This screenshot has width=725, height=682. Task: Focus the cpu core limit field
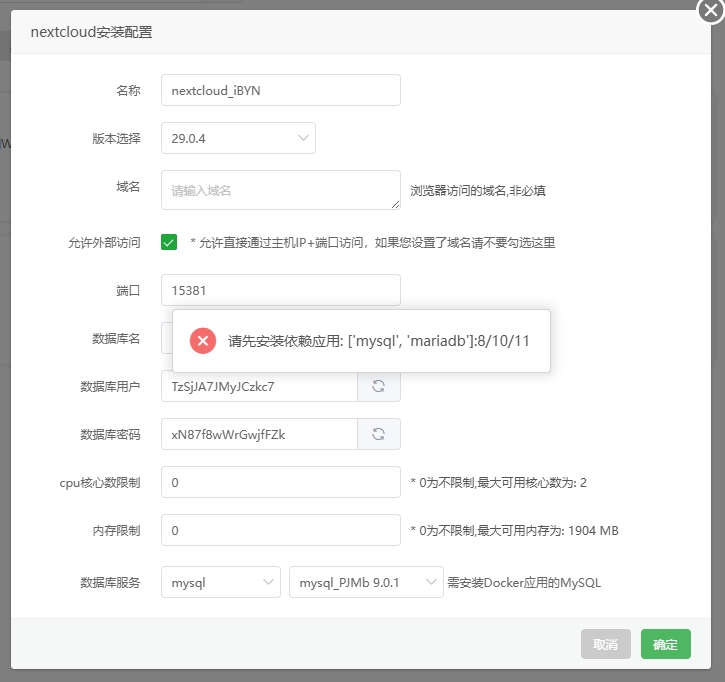(281, 482)
